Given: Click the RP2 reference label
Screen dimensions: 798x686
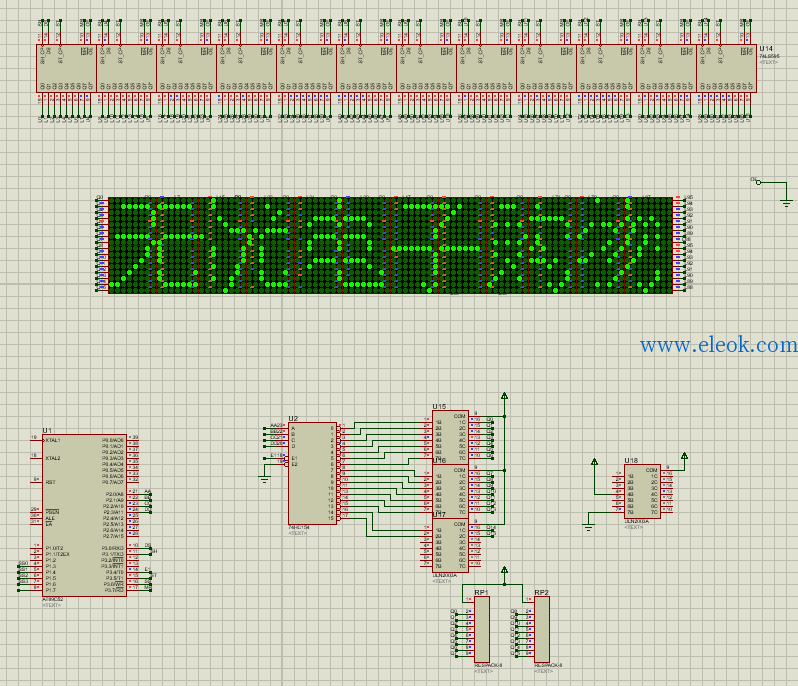Looking at the screenshot, I should 542,592.
